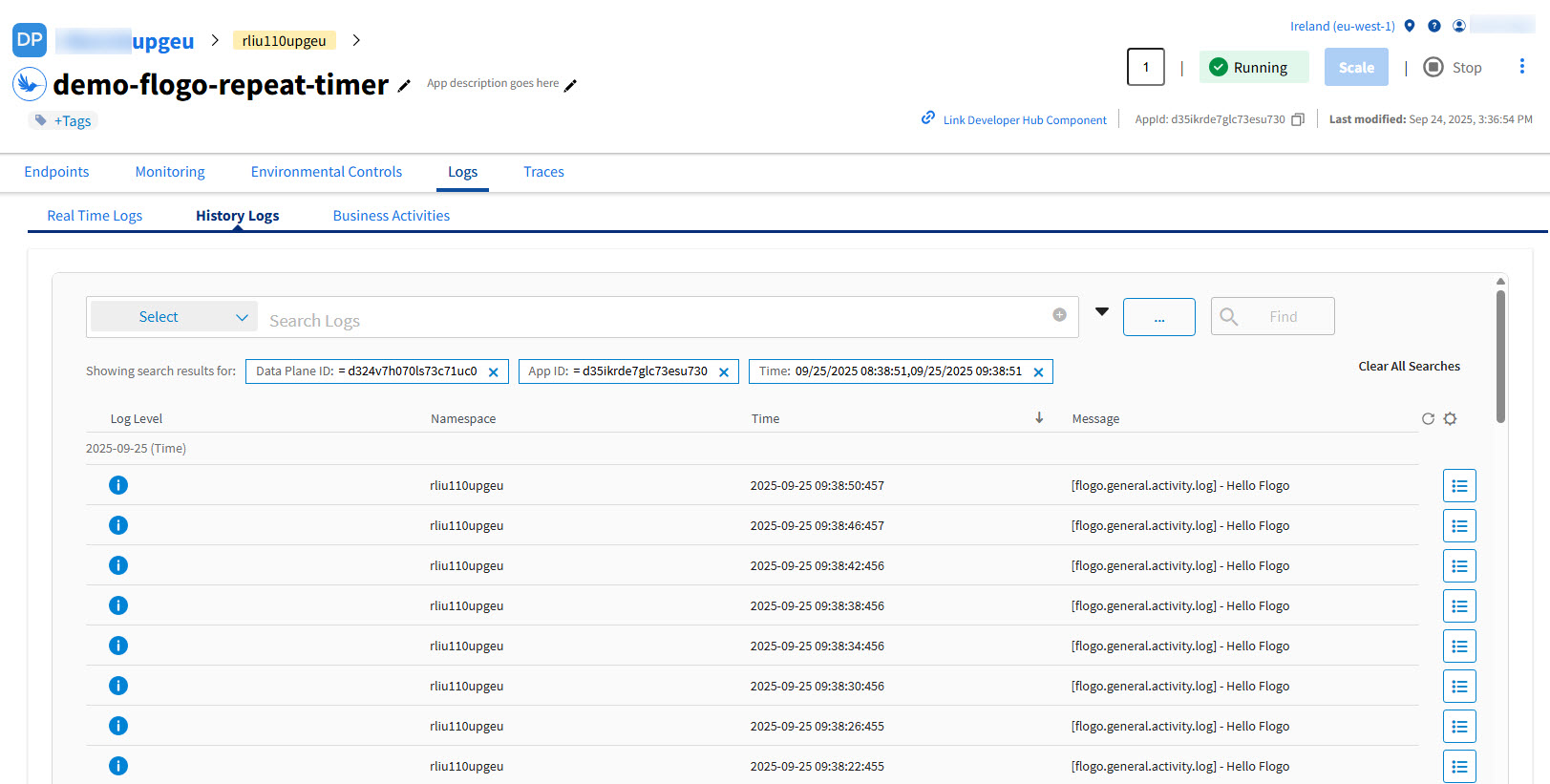Viewport: 1550px width, 784px height.
Task: Expand the search options caret arrow
Action: [1101, 311]
